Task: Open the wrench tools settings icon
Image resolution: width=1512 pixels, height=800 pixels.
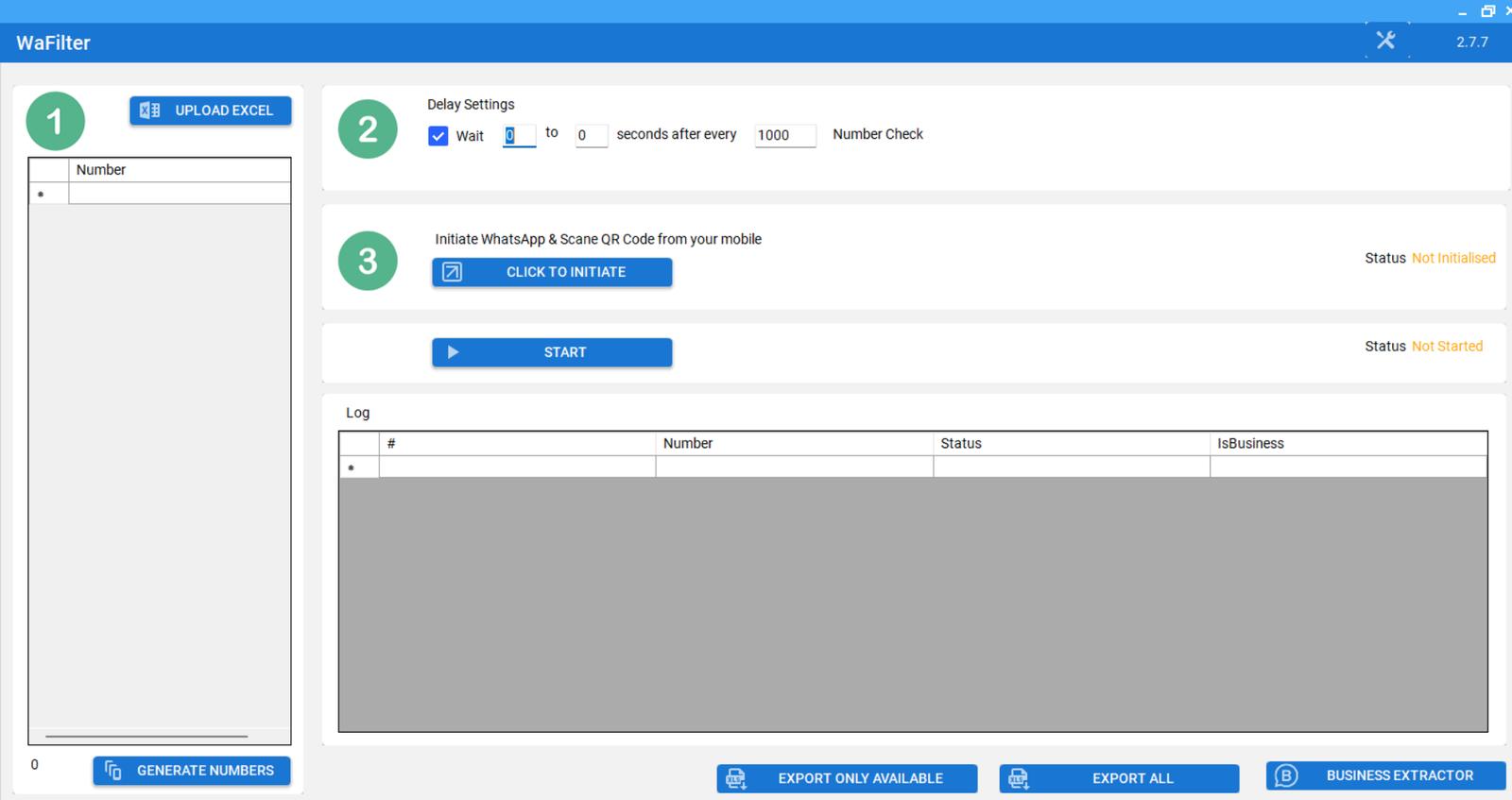Action: click(x=1385, y=41)
